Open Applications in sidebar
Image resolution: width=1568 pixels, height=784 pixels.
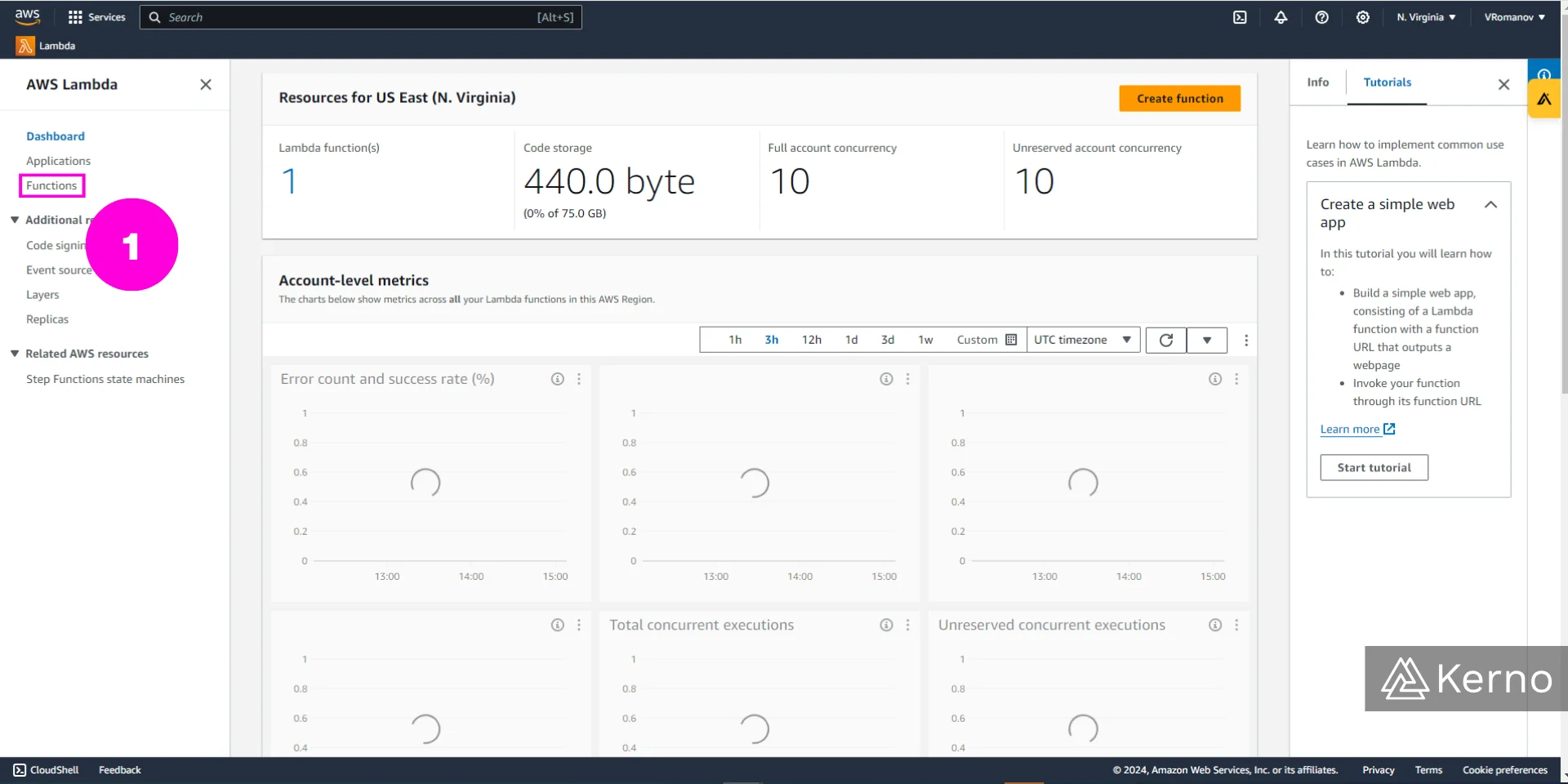58,161
